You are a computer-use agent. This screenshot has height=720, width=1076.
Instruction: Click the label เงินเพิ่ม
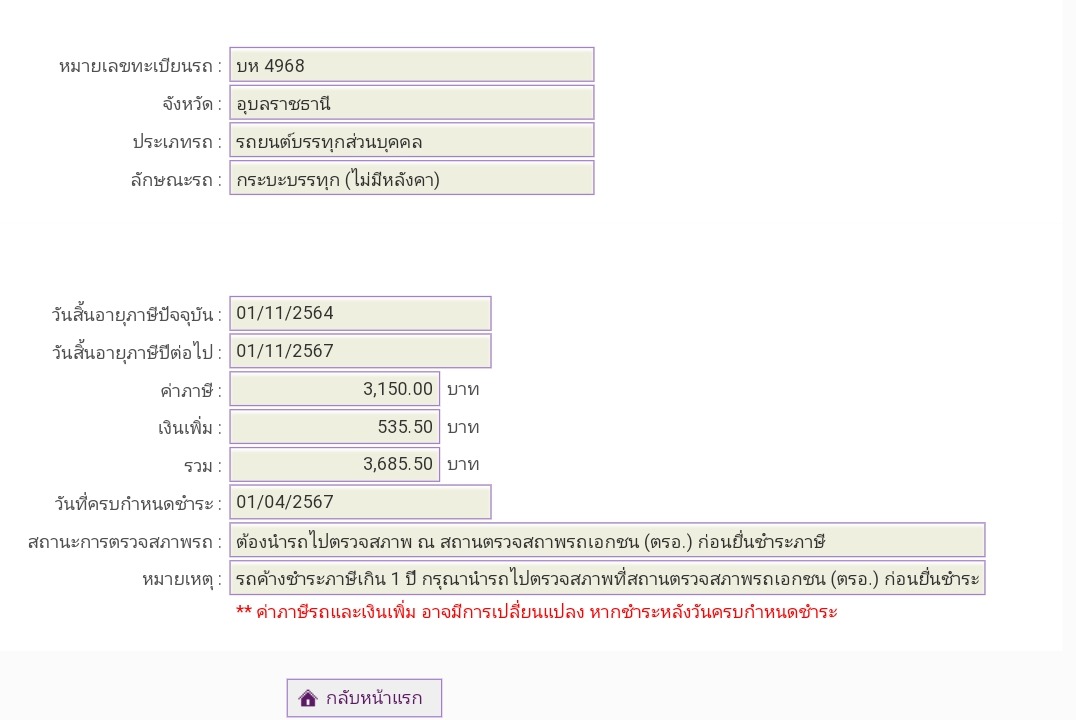click(190, 428)
